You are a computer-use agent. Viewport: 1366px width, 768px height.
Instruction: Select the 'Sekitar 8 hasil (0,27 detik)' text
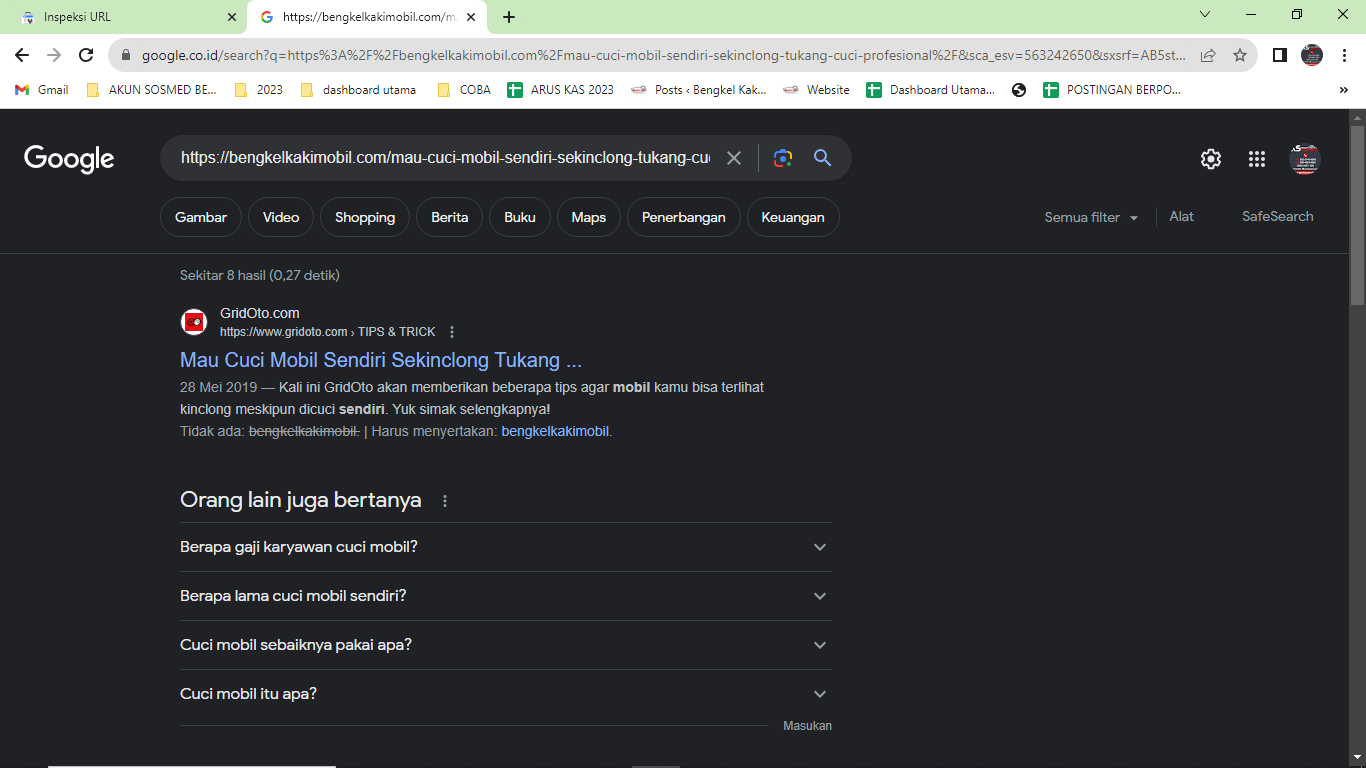(260, 275)
